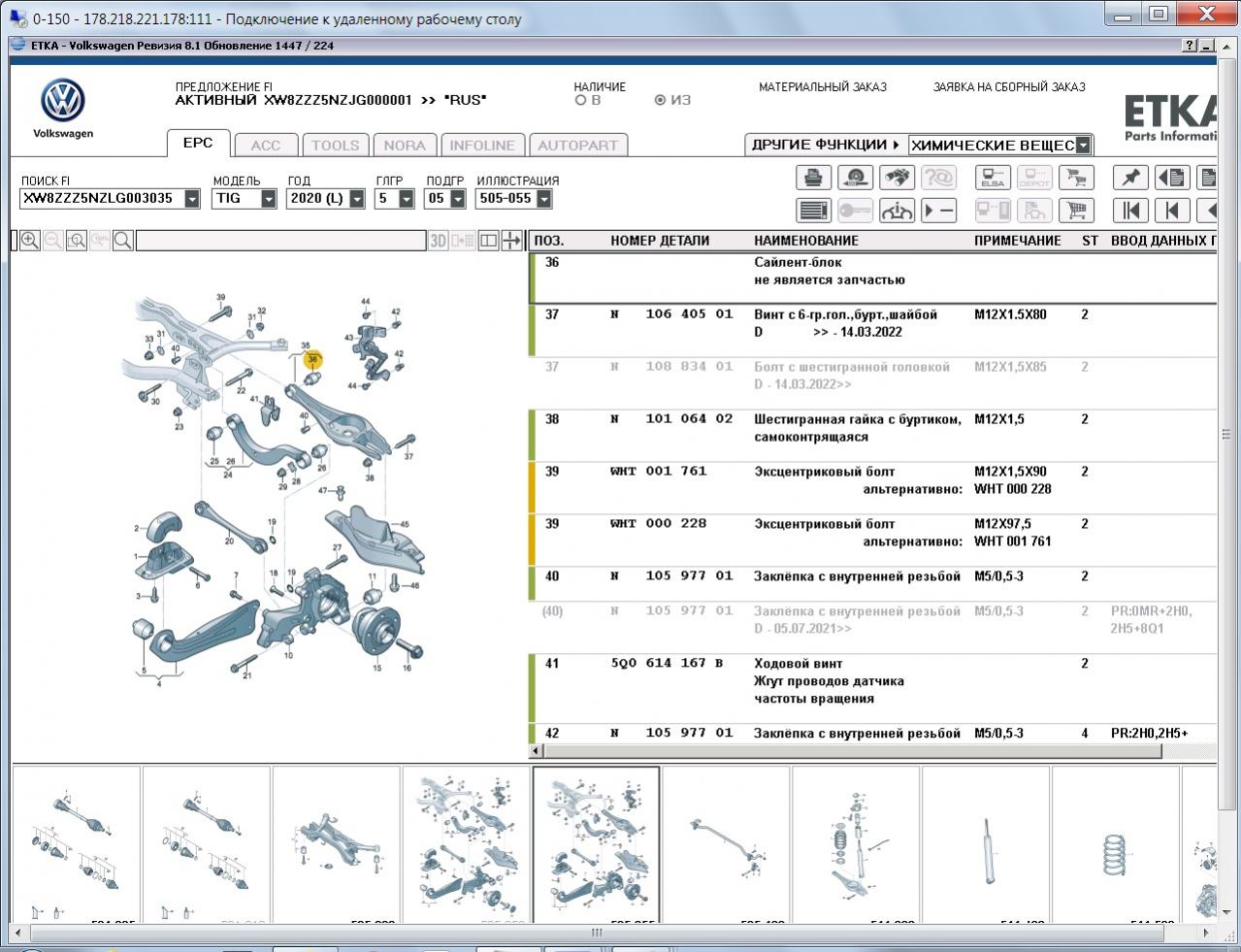Select the coil spring thumbnail
Viewport: 1241px width, 952px height.
coord(1116,842)
